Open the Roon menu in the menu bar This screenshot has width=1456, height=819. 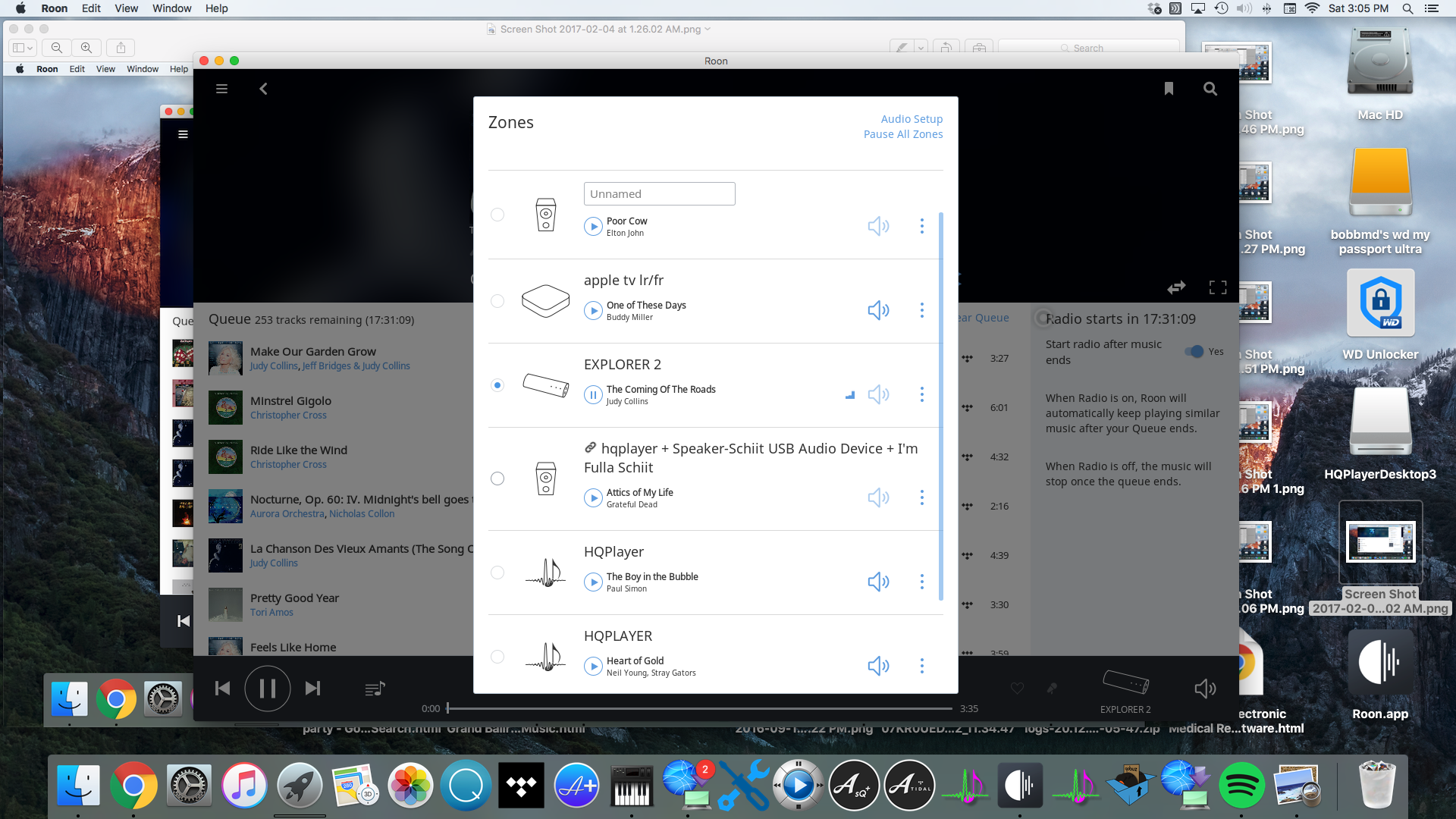[x=54, y=8]
